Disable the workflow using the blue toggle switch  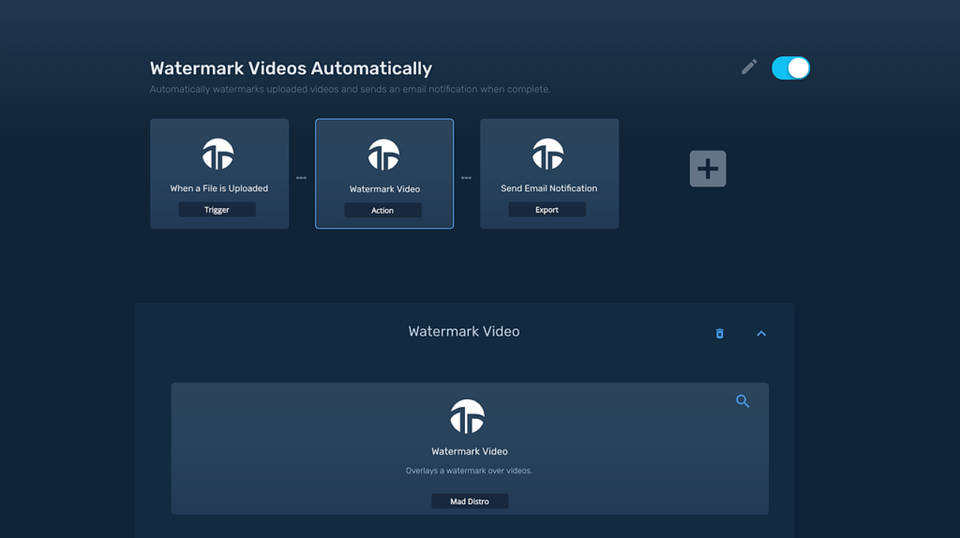pyautogui.click(x=790, y=68)
